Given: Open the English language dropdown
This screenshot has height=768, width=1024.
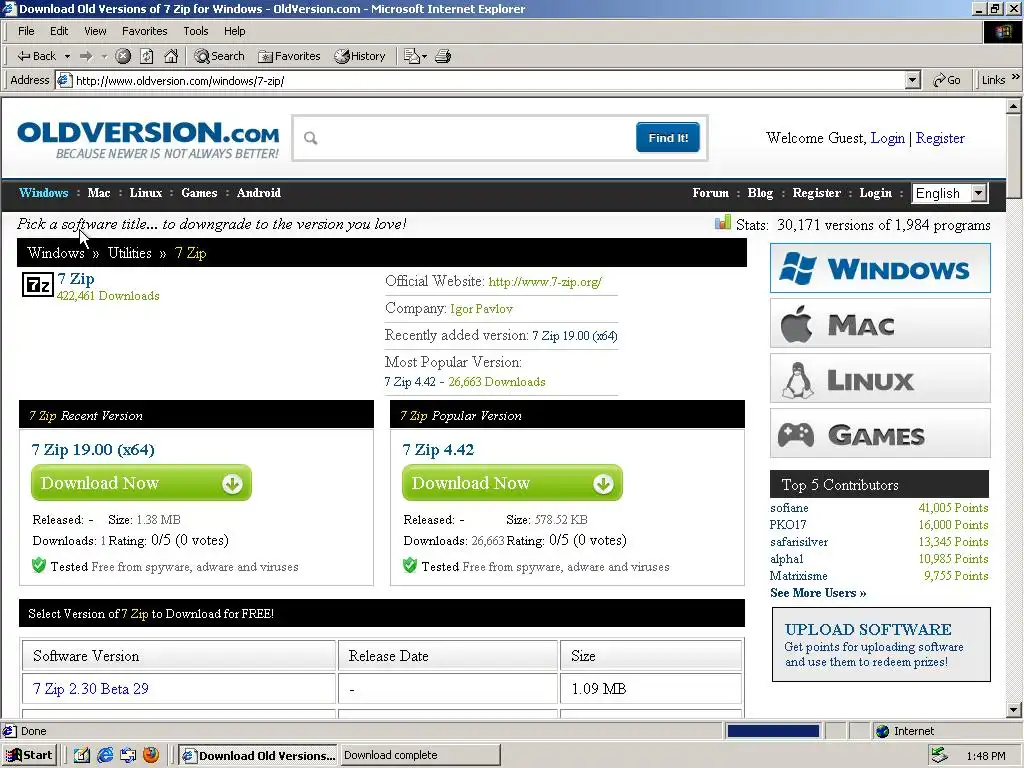Looking at the screenshot, I should (x=950, y=193).
